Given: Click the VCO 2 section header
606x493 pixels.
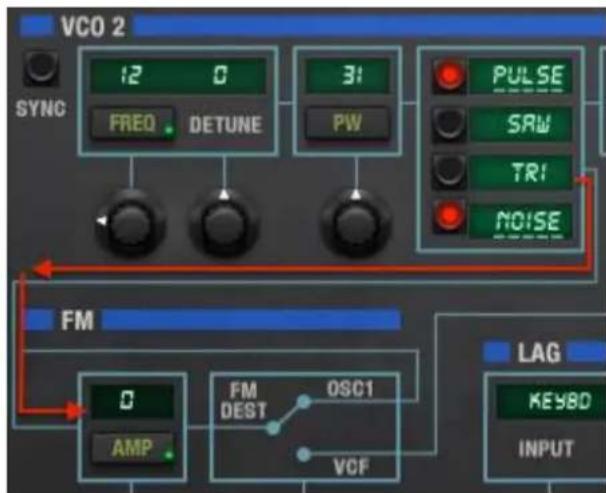Looking at the screenshot, I should click(x=93, y=27).
